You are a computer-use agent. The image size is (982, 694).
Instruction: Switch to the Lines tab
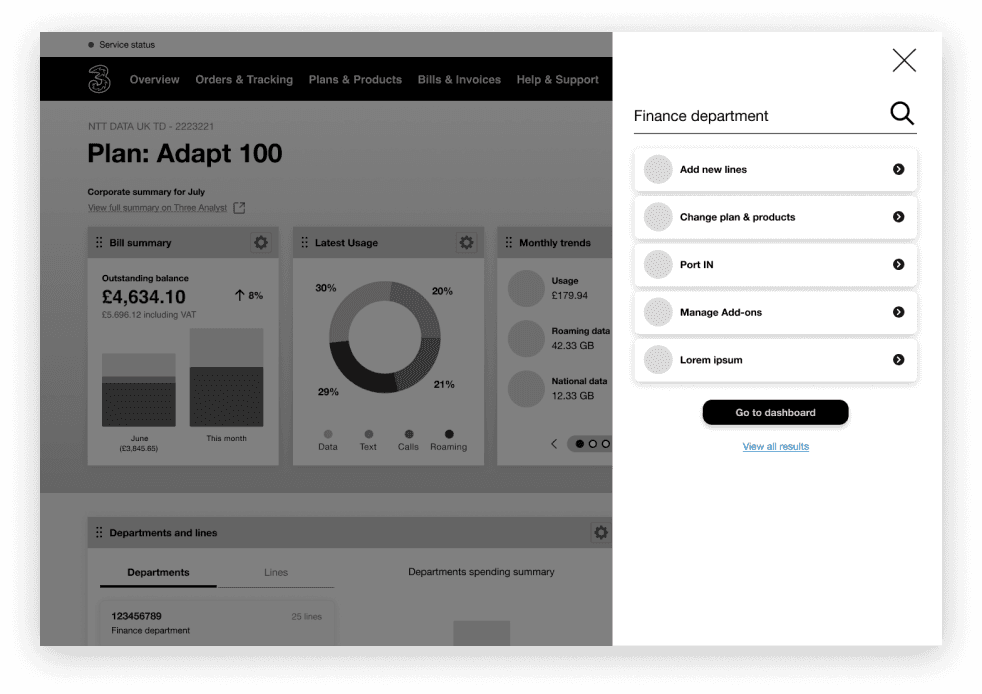tap(276, 572)
